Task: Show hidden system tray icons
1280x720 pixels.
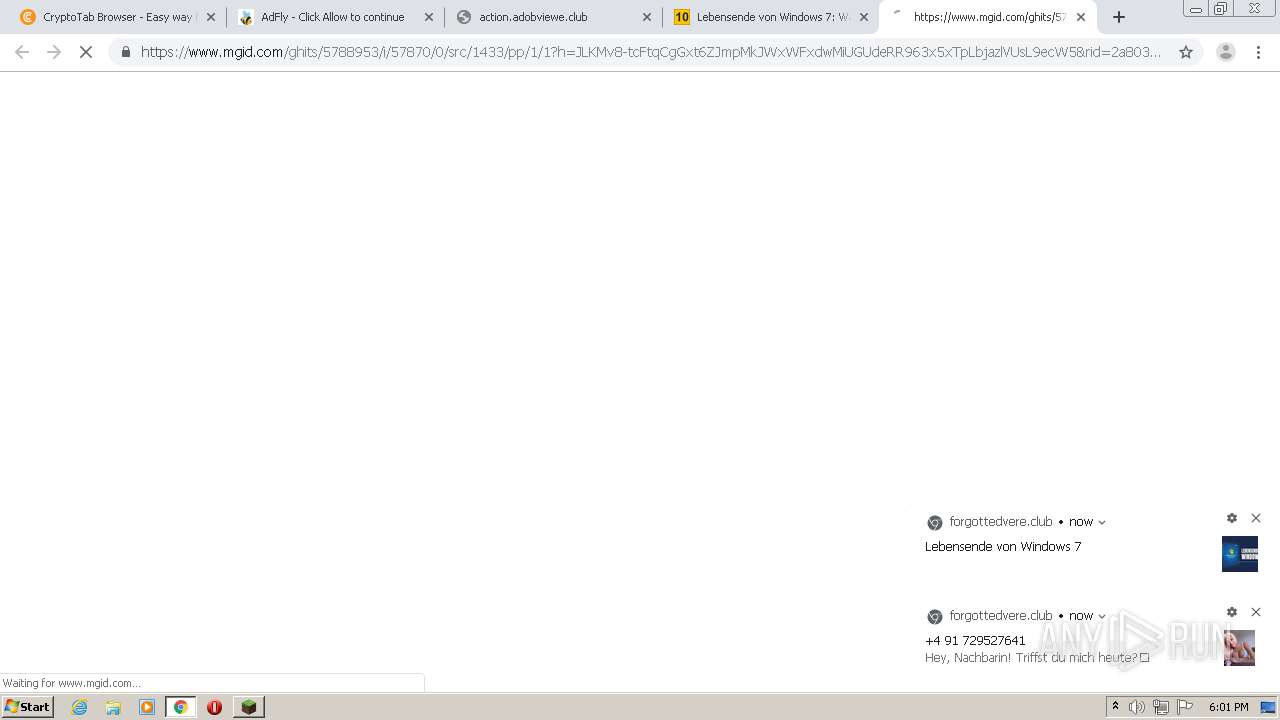Action: [x=1115, y=707]
